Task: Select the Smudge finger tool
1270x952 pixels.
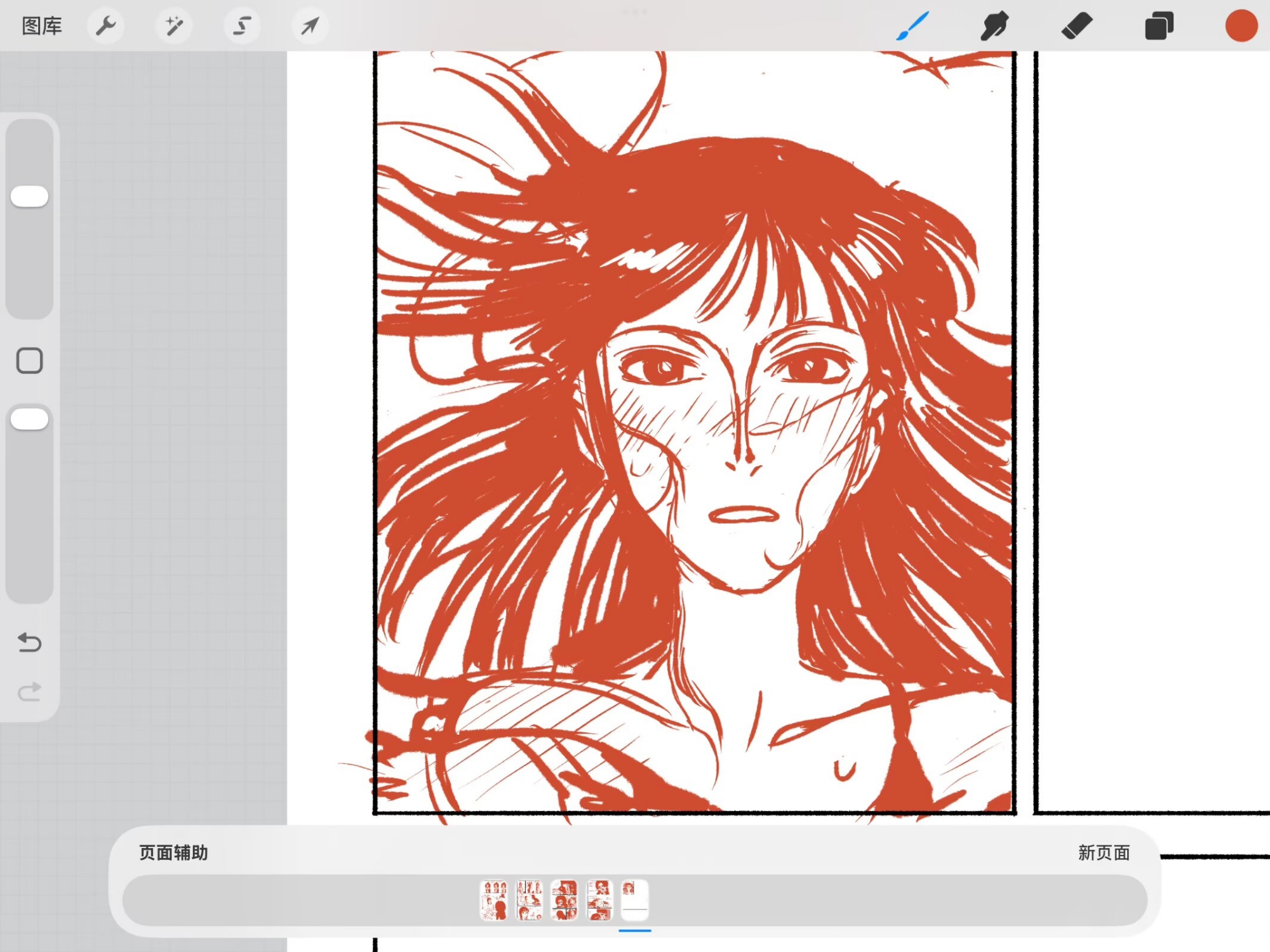Action: coord(994,26)
